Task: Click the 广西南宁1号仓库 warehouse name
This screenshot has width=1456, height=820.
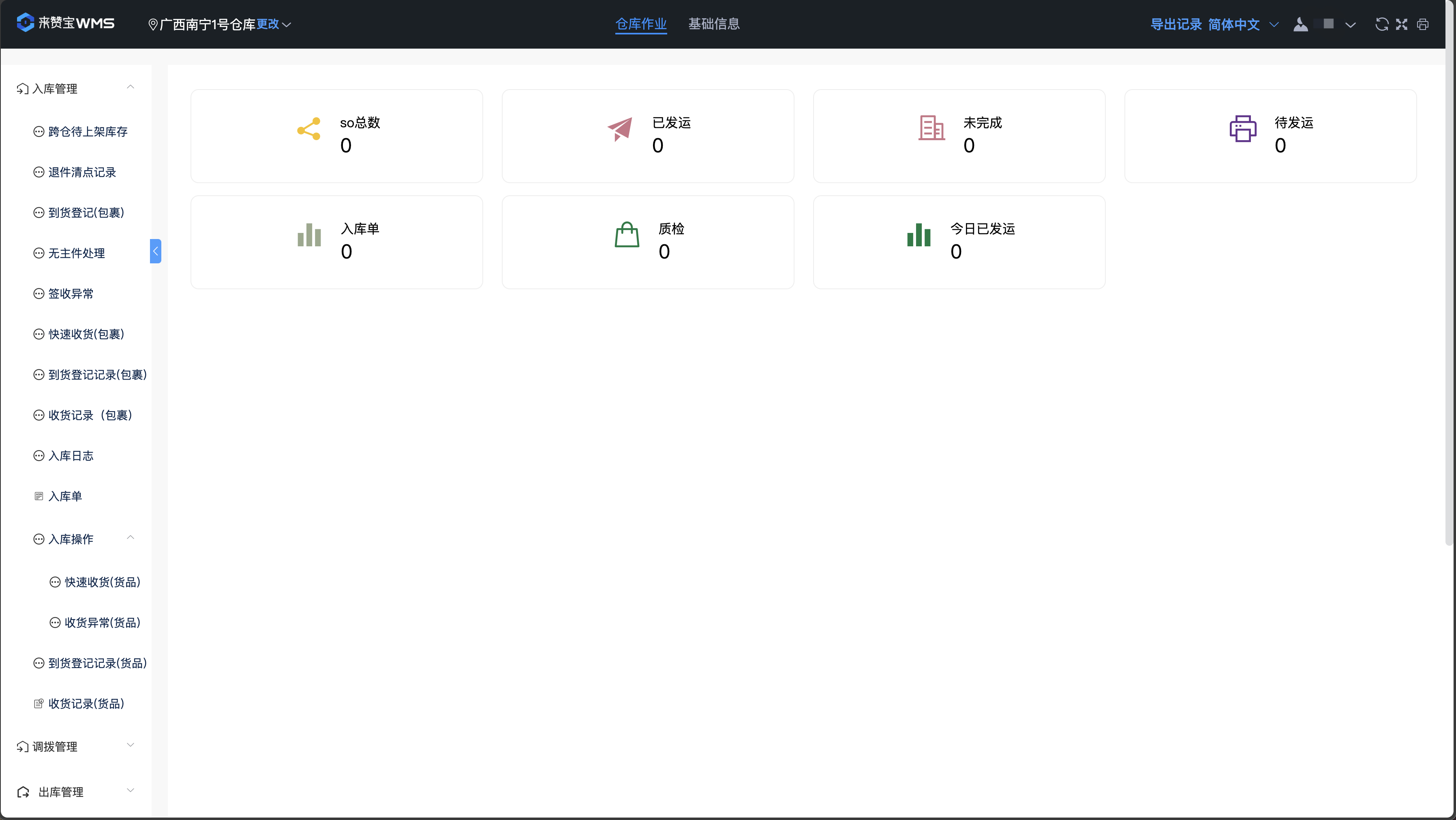Action: [208, 24]
